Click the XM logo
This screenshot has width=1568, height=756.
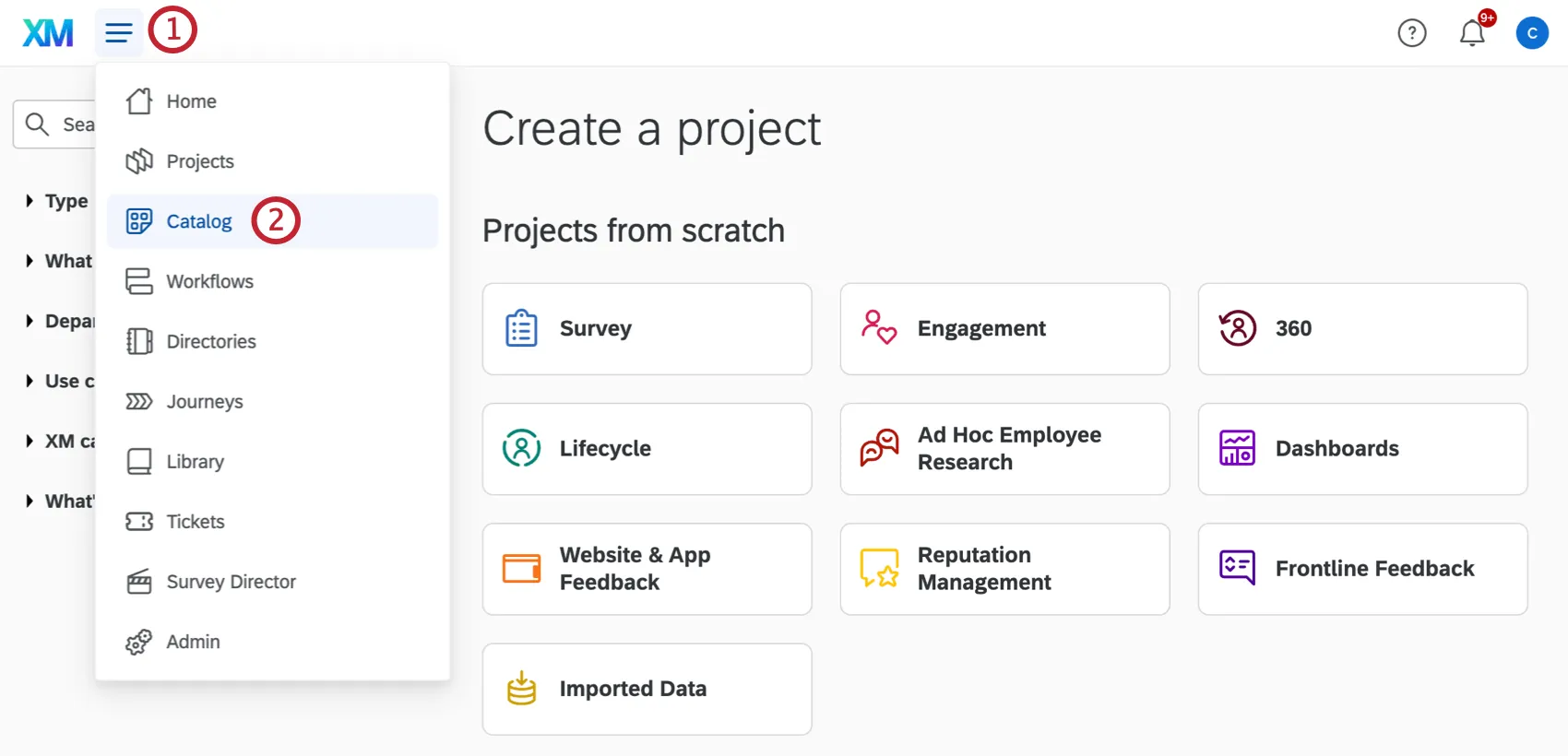(48, 33)
